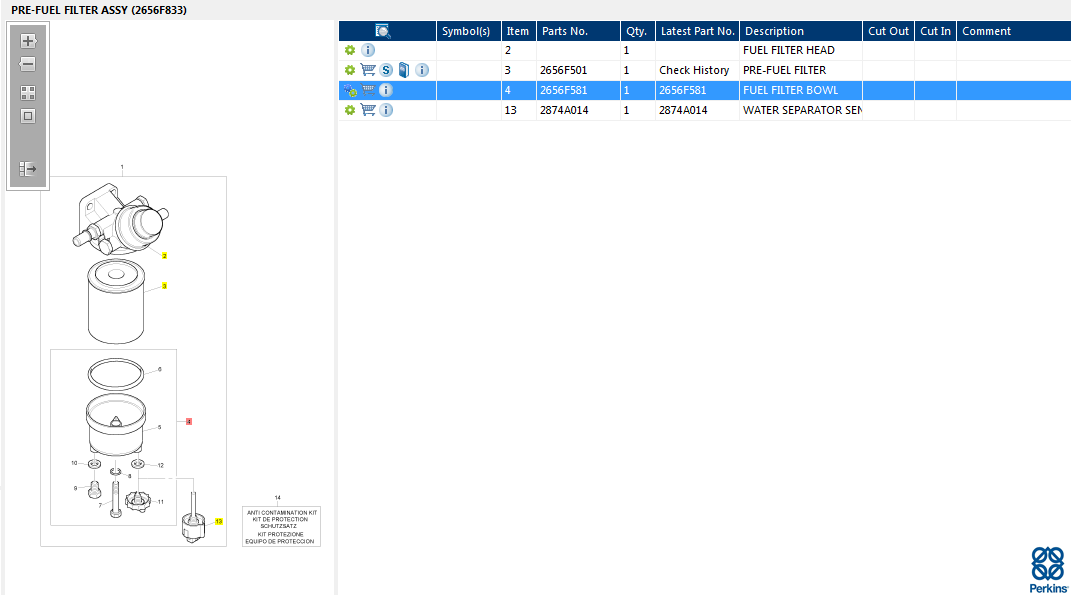1071x595 pixels.
Task: Sort by the Parts No. column header
Action: 579,31
